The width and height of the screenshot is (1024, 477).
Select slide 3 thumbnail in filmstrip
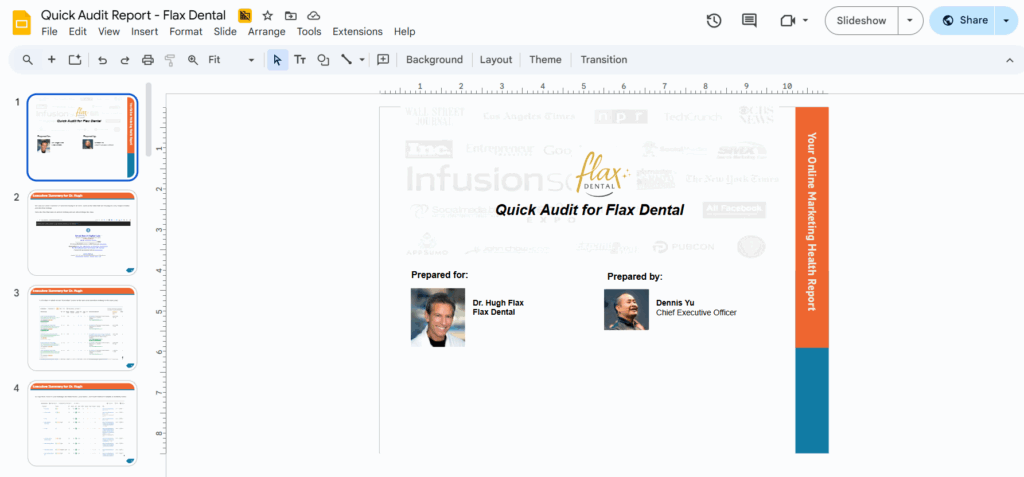[83, 328]
